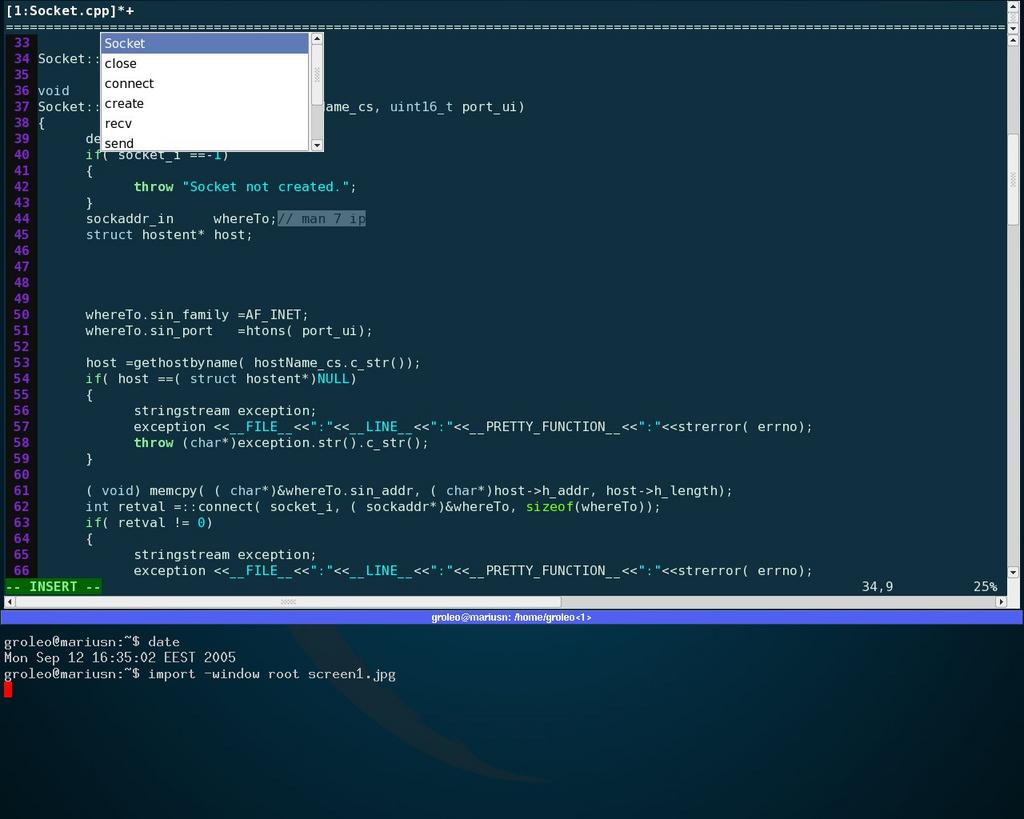Click the "gethostbyname" call on line 53
This screenshot has width=1024, height=819.
pos(185,363)
